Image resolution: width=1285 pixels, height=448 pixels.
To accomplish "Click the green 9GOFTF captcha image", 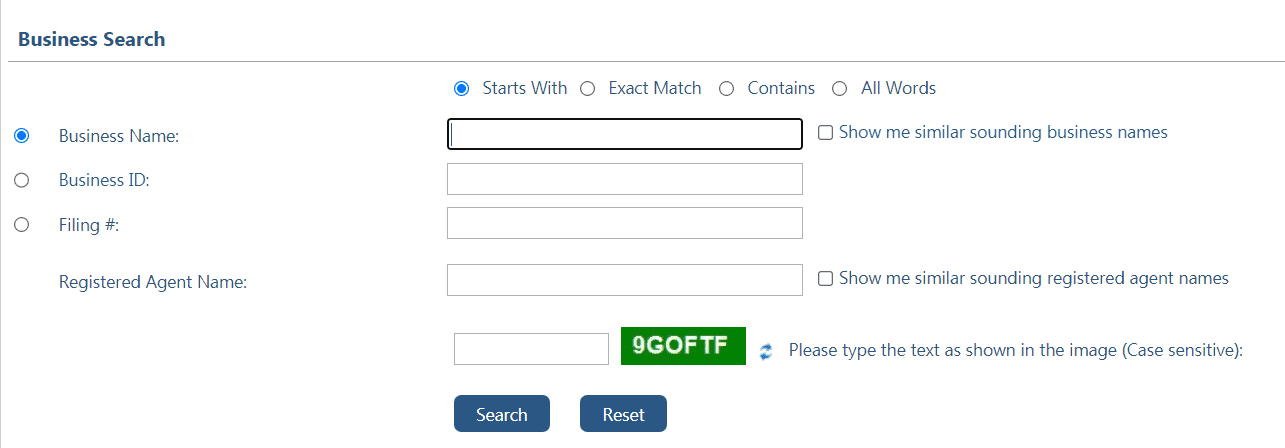I will 683,346.
